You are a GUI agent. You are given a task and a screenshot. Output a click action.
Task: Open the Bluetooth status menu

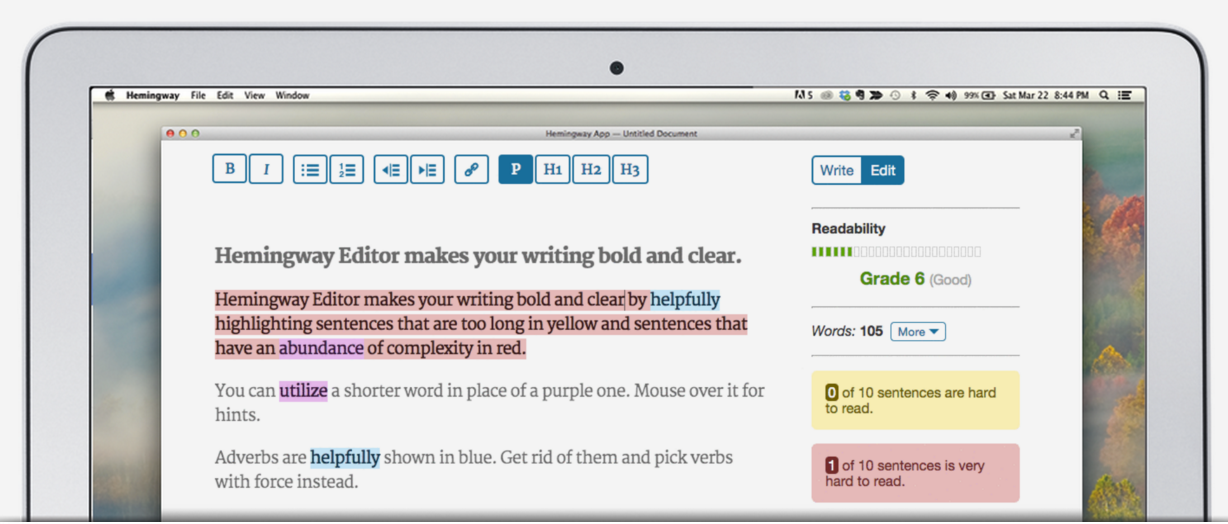click(913, 95)
